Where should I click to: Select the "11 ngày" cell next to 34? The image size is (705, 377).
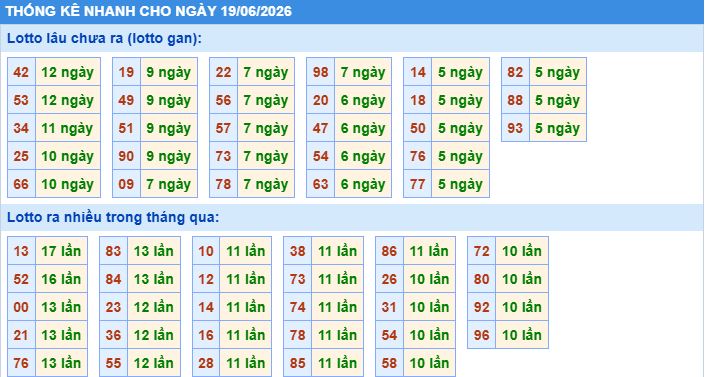[x=67, y=128]
